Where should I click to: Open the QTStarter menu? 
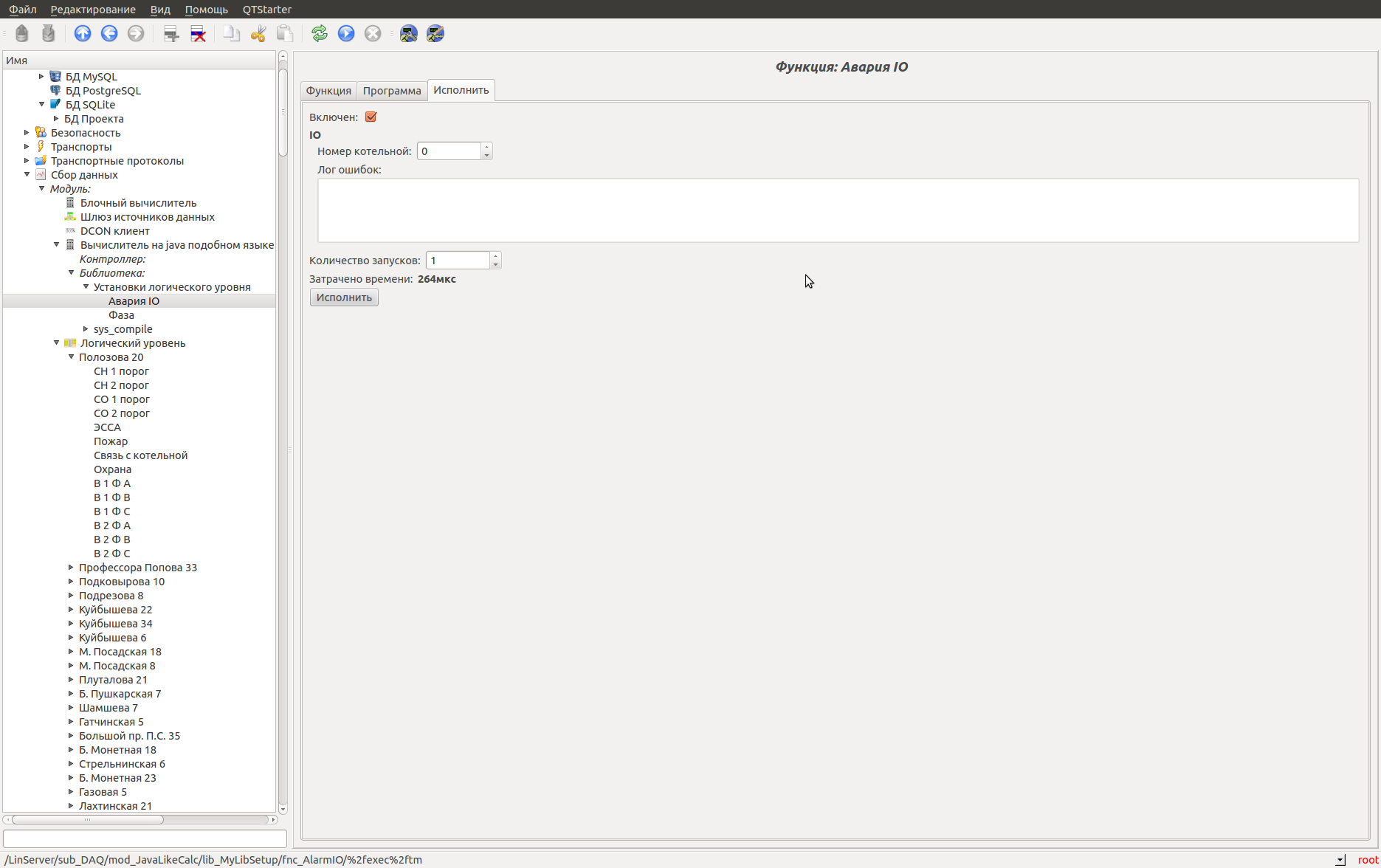coord(266,10)
